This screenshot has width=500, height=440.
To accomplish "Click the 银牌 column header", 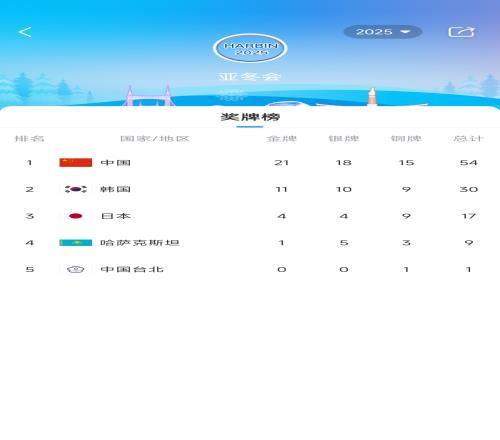I will coord(344,139).
